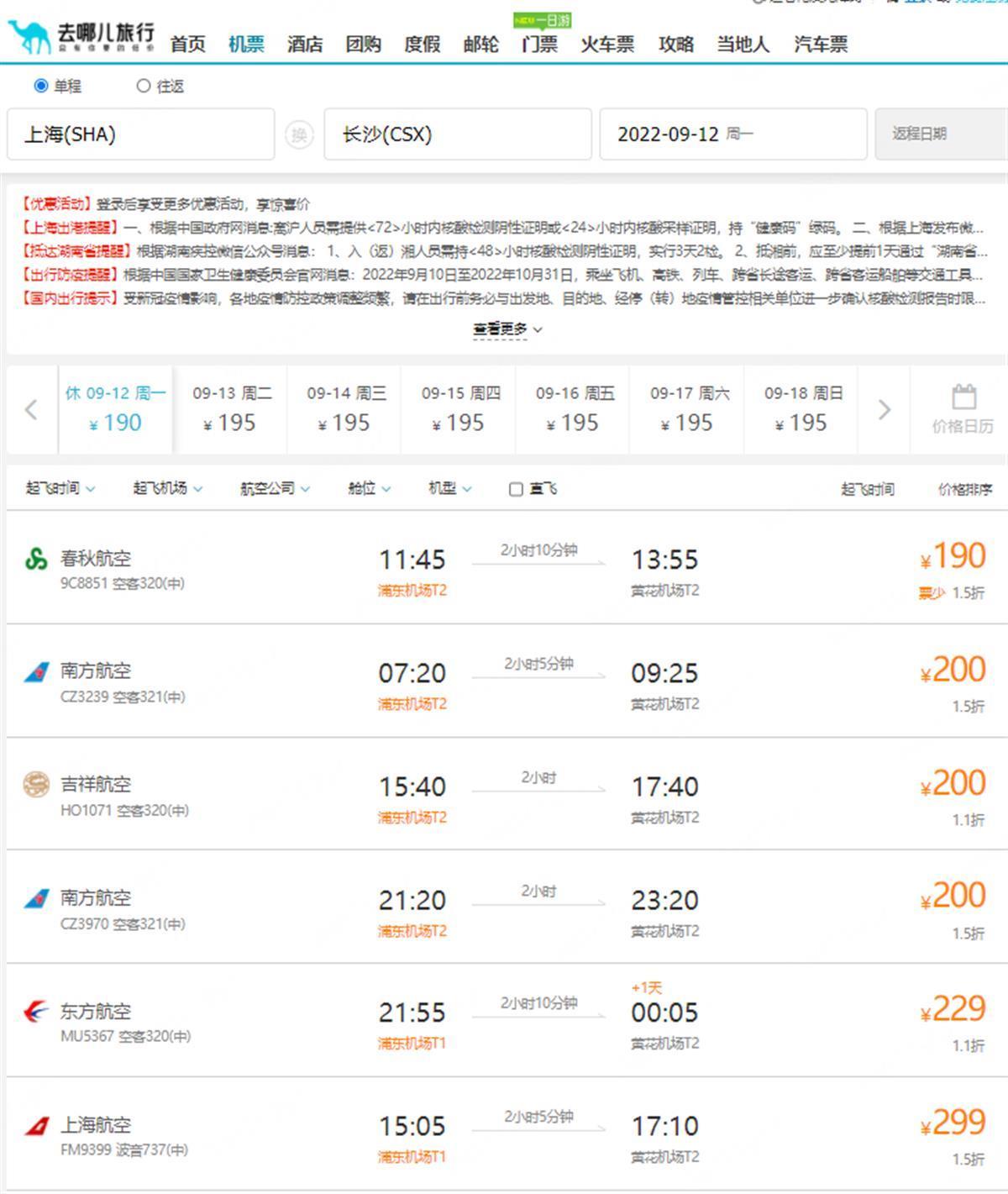Viewport: 1008px width, 1194px height.
Task: Select the 单程 one-way radio button
Action: 41,86
